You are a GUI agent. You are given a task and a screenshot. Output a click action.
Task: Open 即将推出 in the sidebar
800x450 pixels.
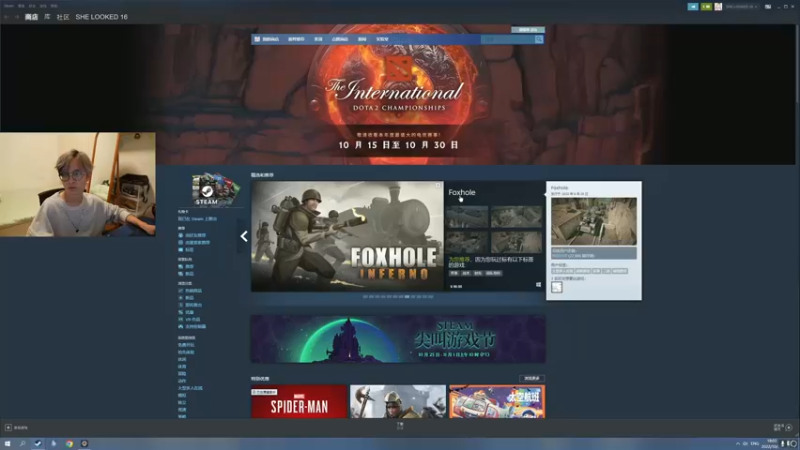coord(193,305)
